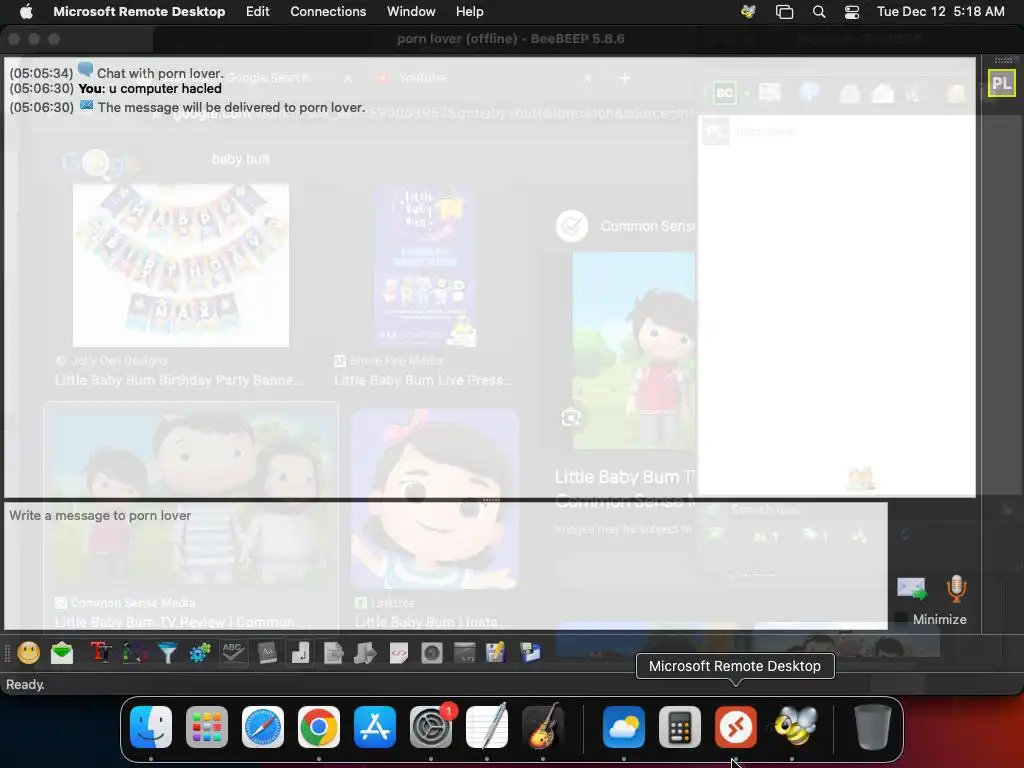Open Edit menu in menu bar

pos(257,11)
